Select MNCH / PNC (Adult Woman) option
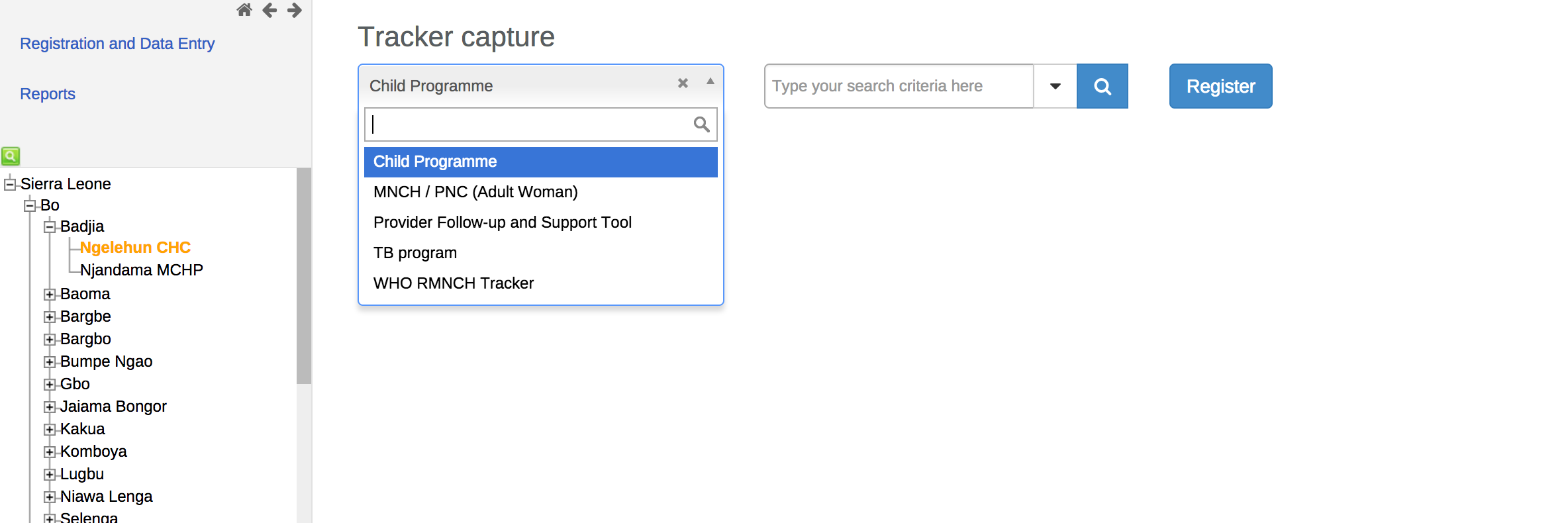This screenshot has height=523, width=1568. (475, 192)
